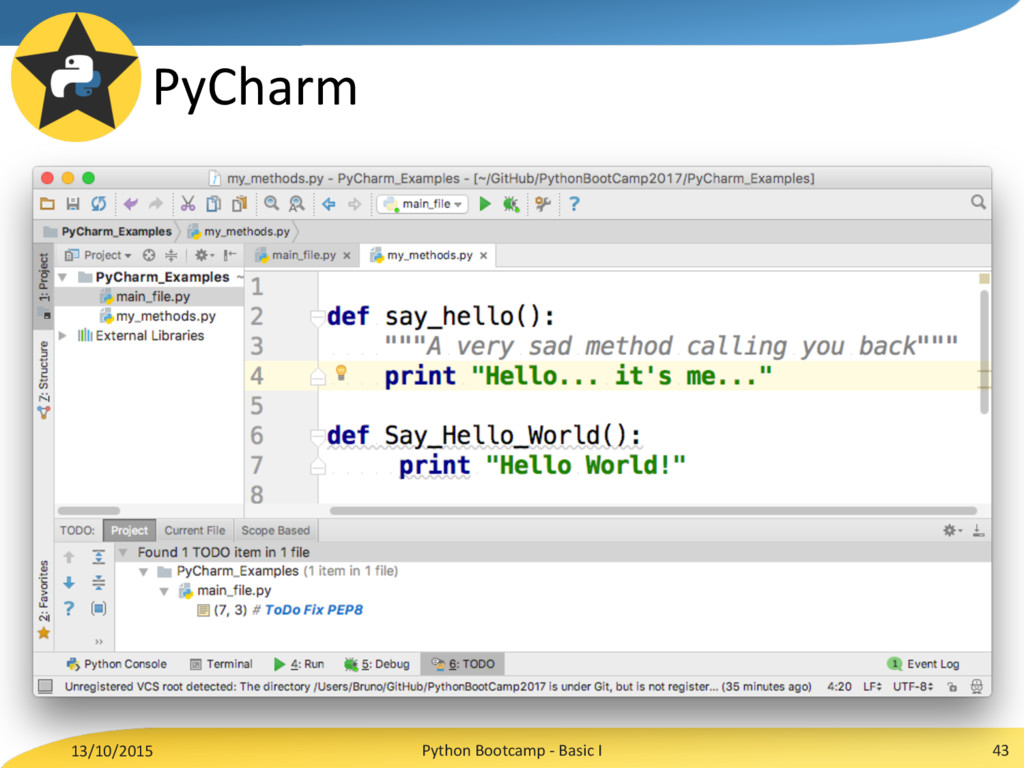Click the 6: TODO tool window button
The image size is (1024, 768).
[463, 664]
